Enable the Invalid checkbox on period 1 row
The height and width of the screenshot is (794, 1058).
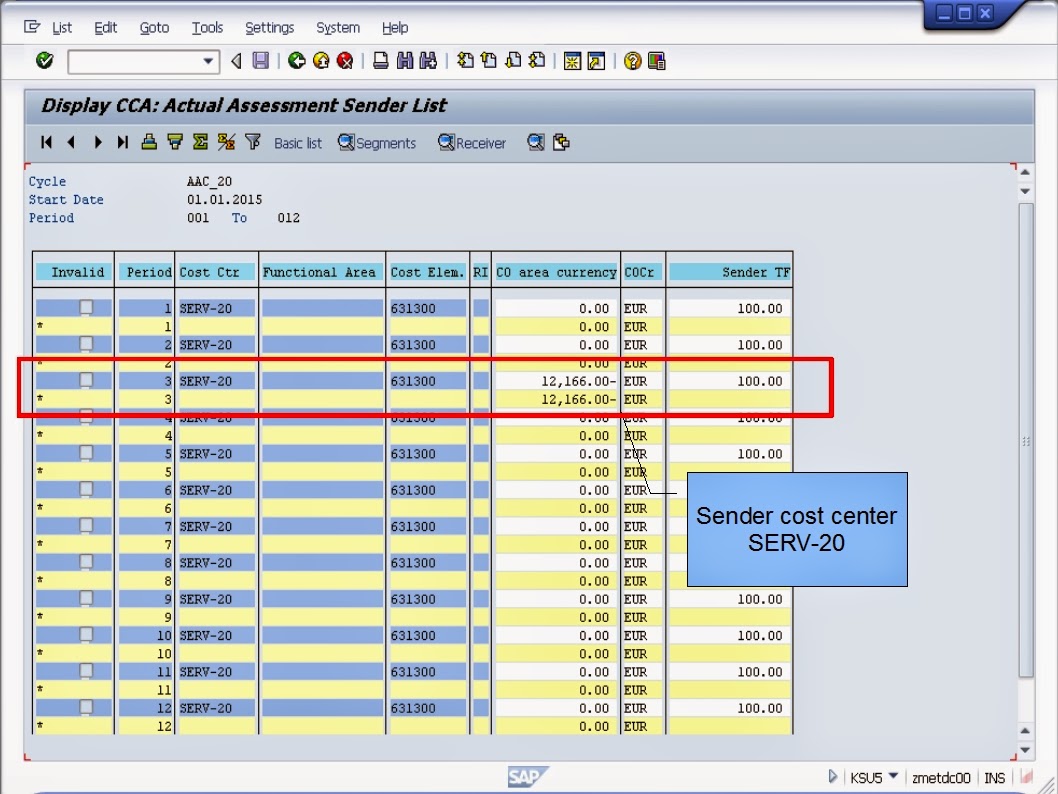88,308
